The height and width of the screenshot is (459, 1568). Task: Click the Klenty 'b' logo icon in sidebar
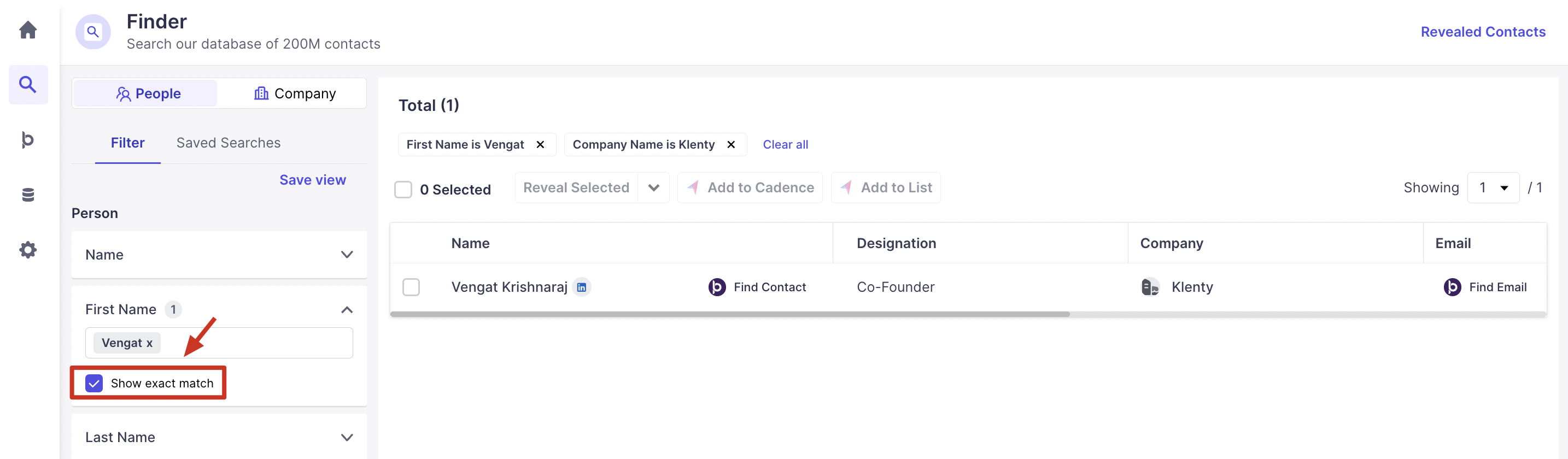28,139
